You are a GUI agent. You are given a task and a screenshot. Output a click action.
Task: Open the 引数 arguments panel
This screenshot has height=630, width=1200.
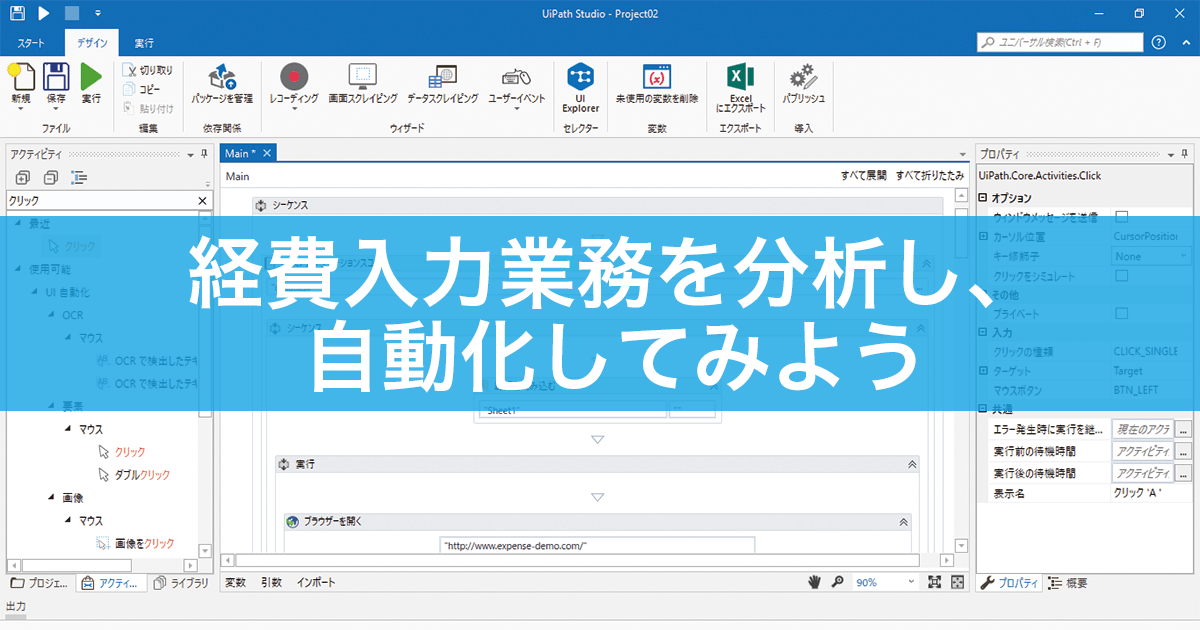(x=271, y=582)
